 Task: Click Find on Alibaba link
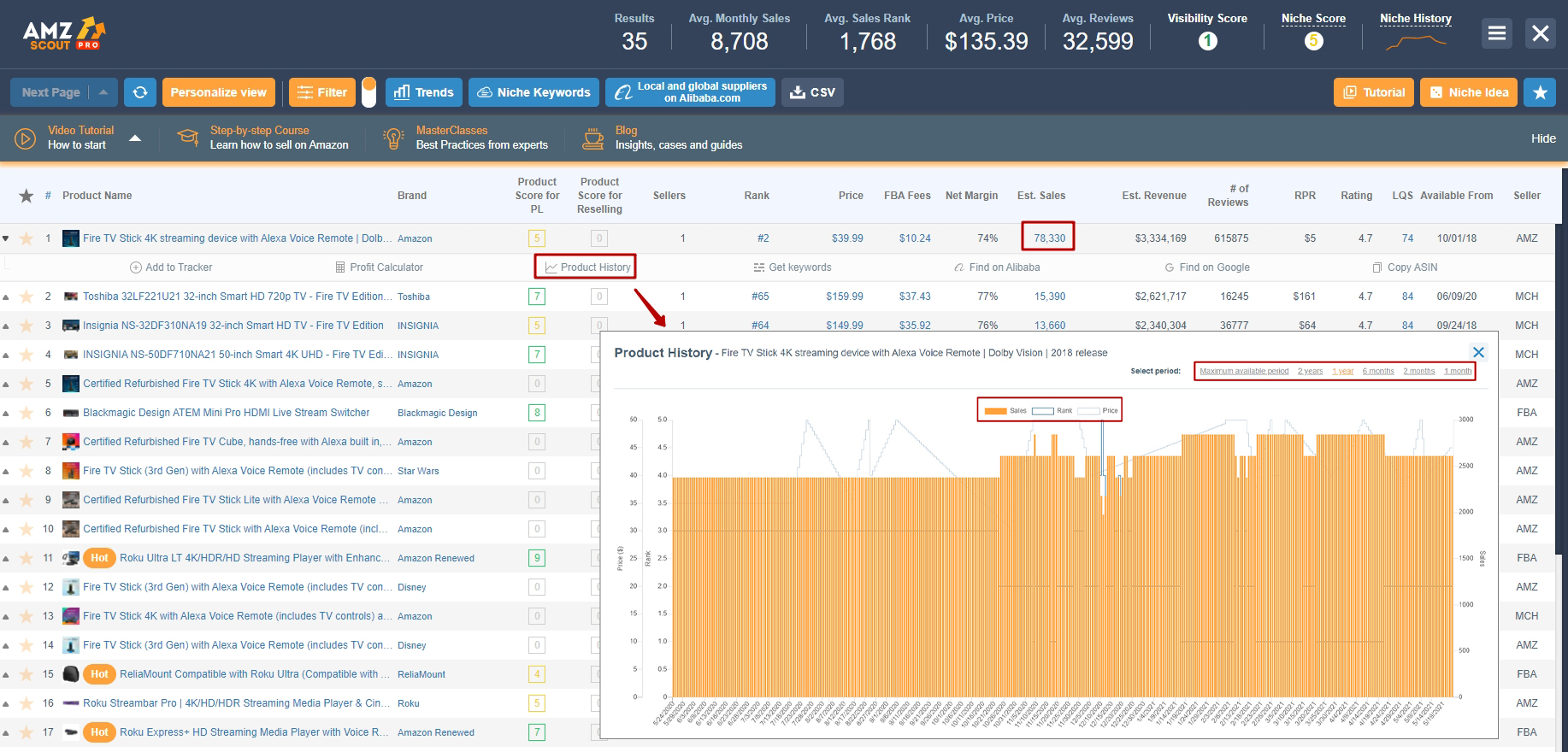[x=997, y=267]
